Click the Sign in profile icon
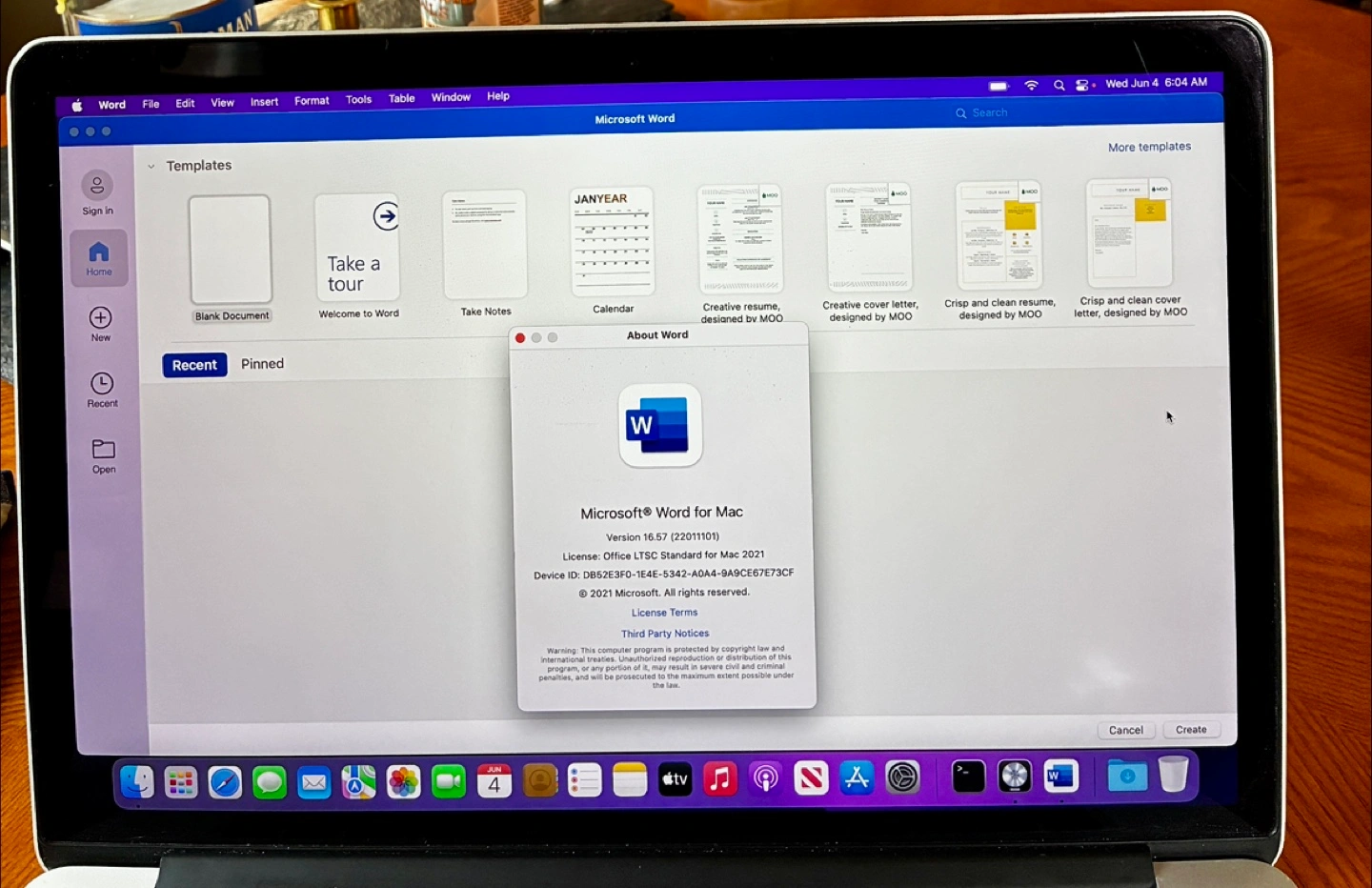The image size is (1372, 888). [97, 186]
